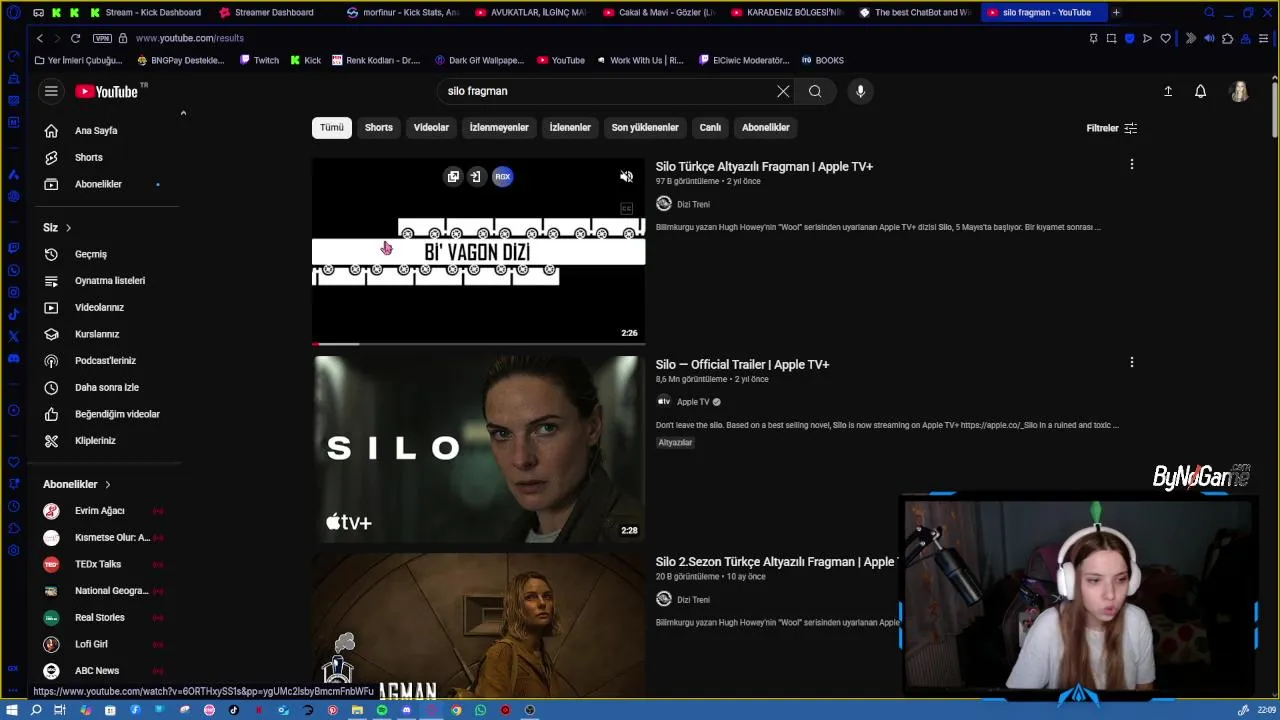1280x720 pixels.
Task: Unmute the preview video speaker icon
Action: point(626,177)
